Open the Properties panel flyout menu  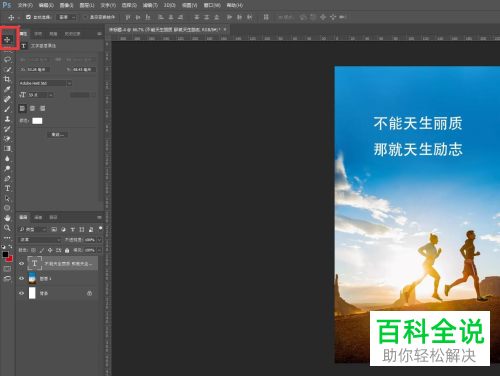click(x=99, y=34)
